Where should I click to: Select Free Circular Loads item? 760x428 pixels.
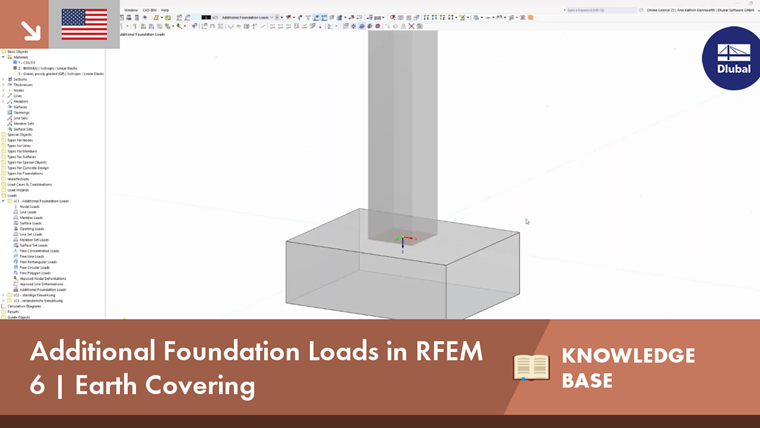34,268
